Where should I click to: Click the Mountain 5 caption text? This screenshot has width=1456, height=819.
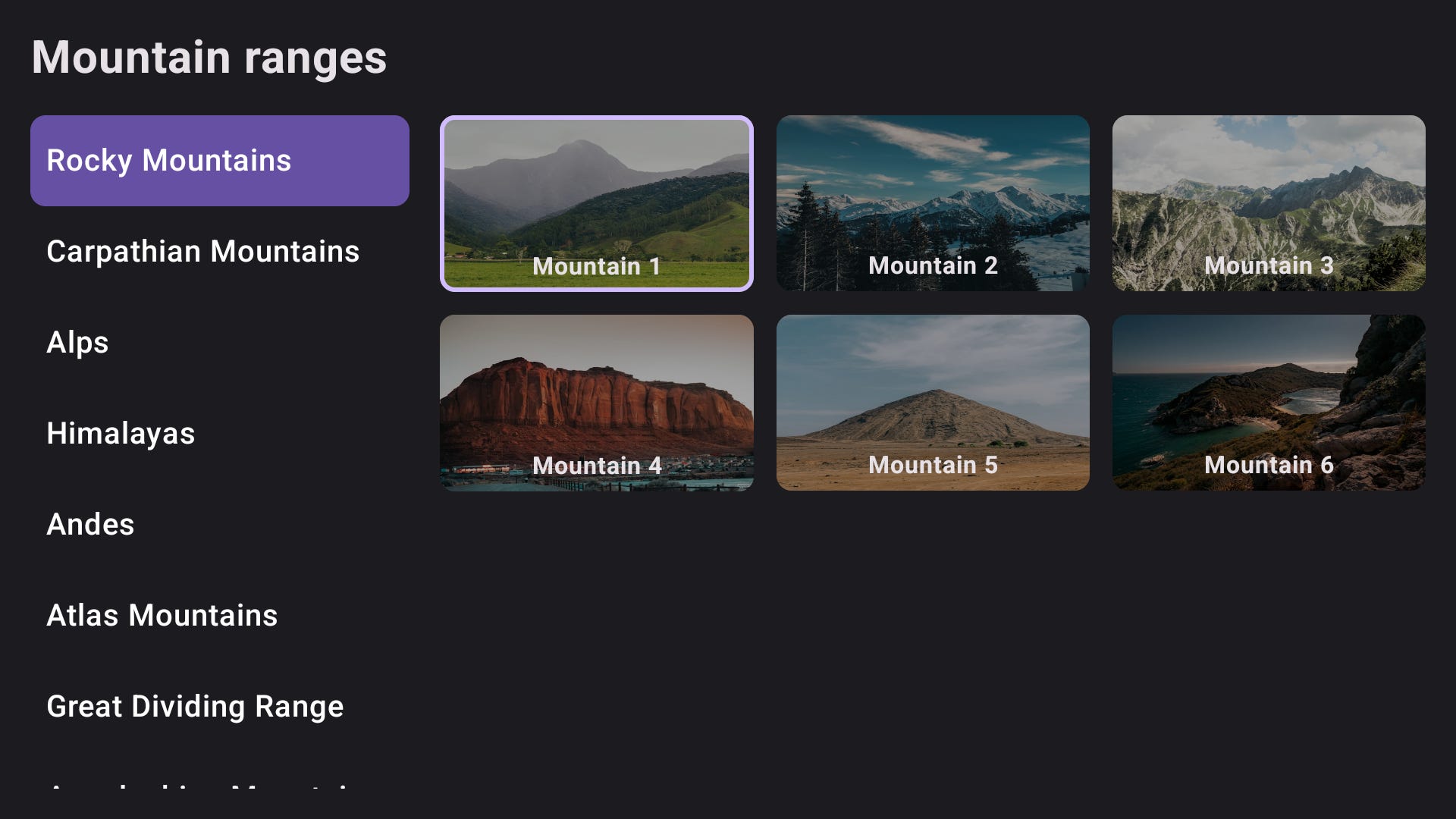point(933,465)
